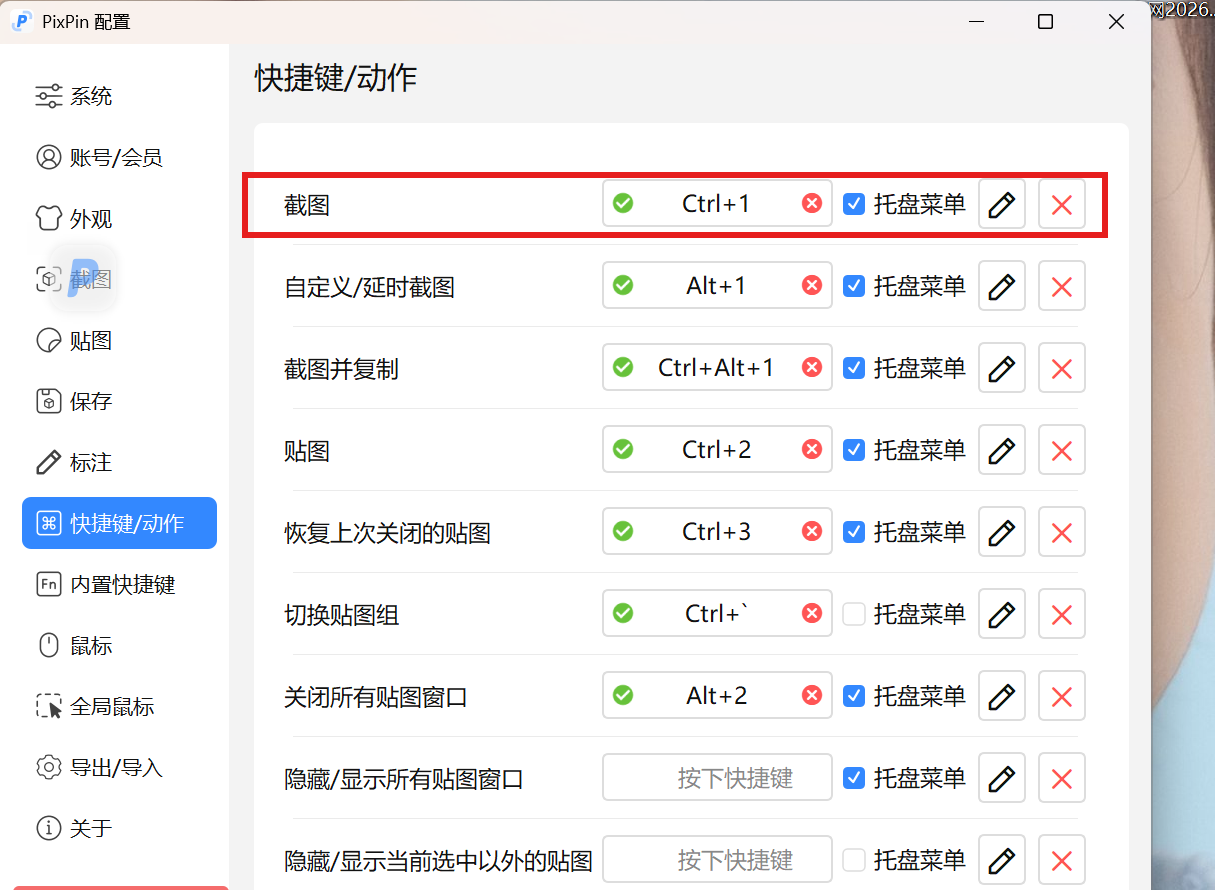Edit the 贴图 action with pencil icon
This screenshot has width=1215, height=890.
tap(1002, 450)
